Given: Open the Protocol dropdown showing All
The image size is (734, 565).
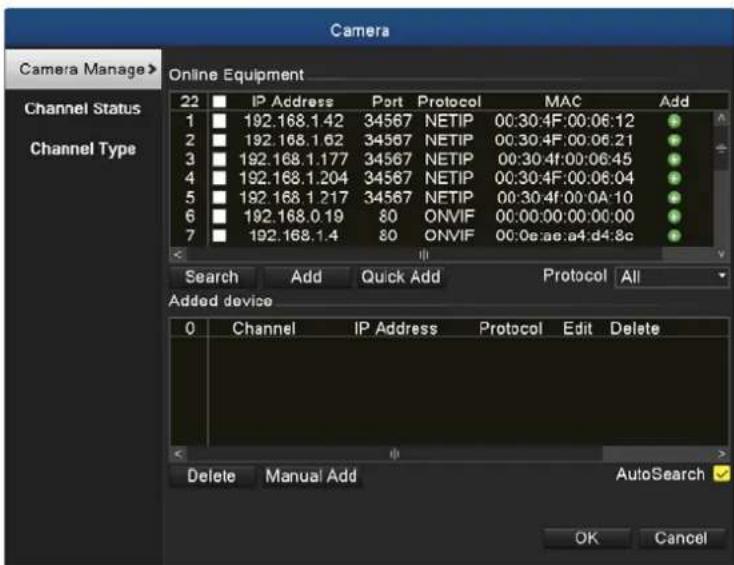Looking at the screenshot, I should pyautogui.click(x=672, y=277).
